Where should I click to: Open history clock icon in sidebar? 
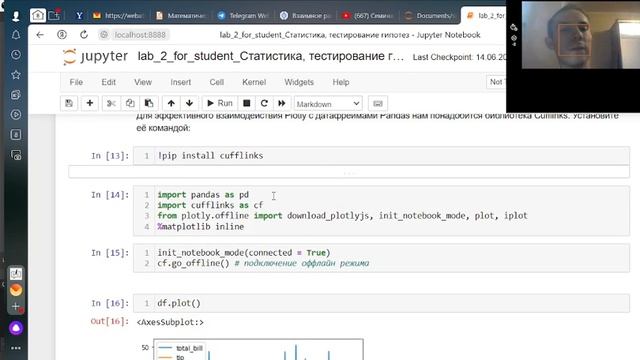click(16, 55)
